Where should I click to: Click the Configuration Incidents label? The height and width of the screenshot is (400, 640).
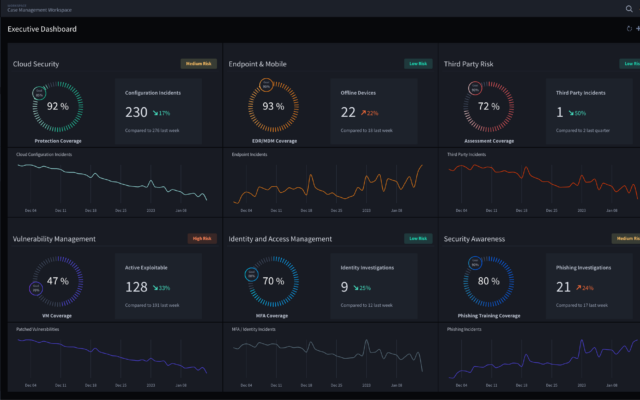[153, 93]
